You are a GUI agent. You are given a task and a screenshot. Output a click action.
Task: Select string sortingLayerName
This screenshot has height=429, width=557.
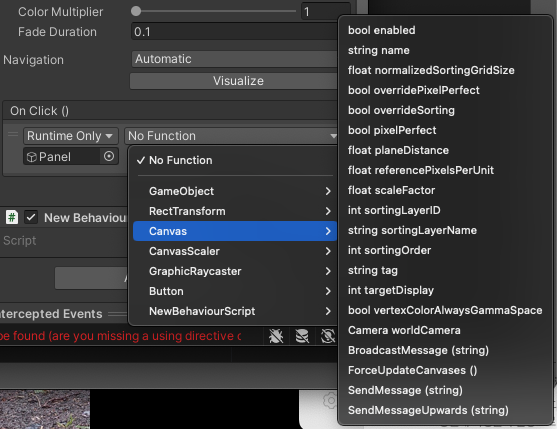[445, 230]
